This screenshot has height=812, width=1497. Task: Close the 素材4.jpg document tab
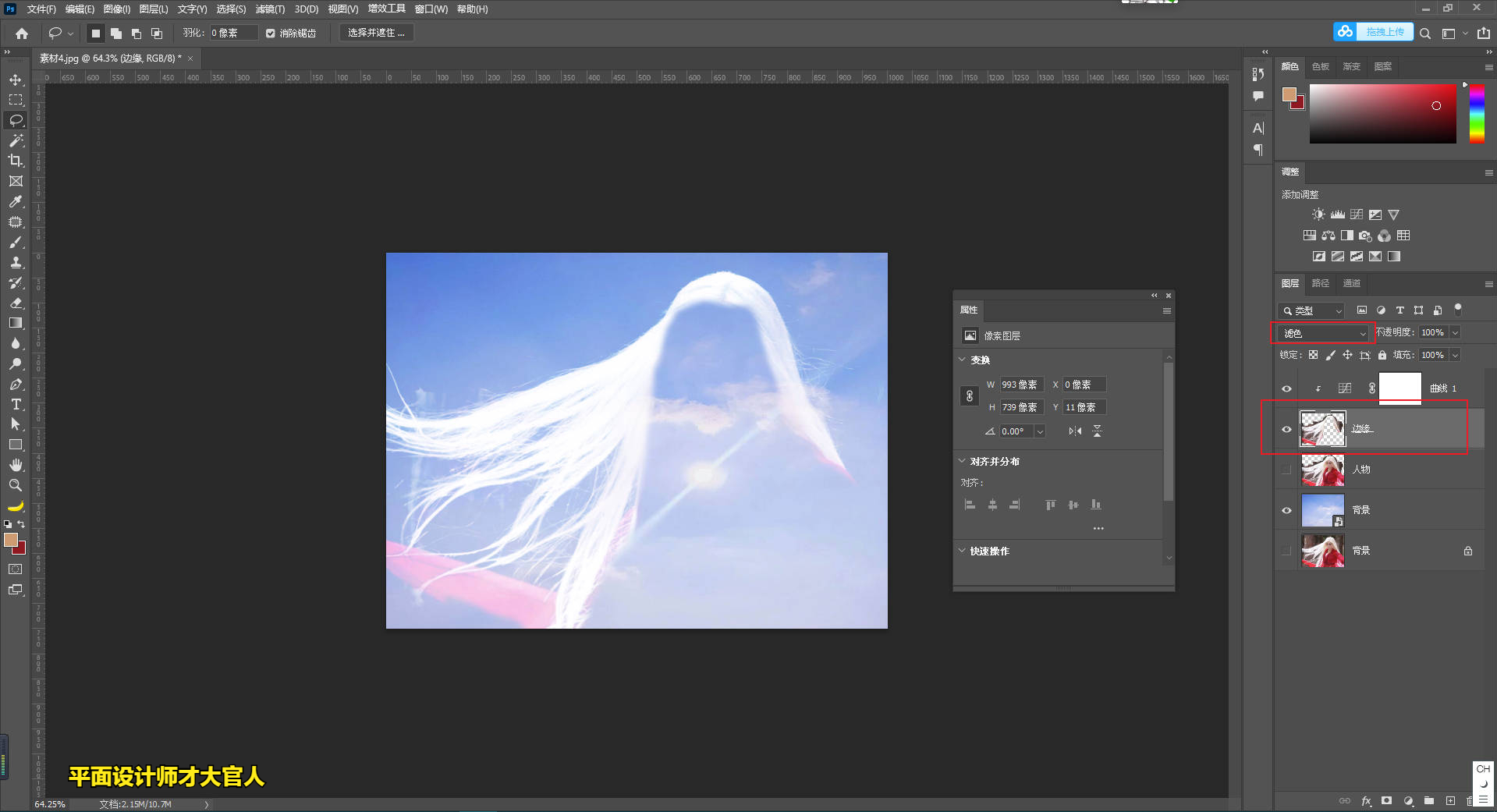point(190,59)
